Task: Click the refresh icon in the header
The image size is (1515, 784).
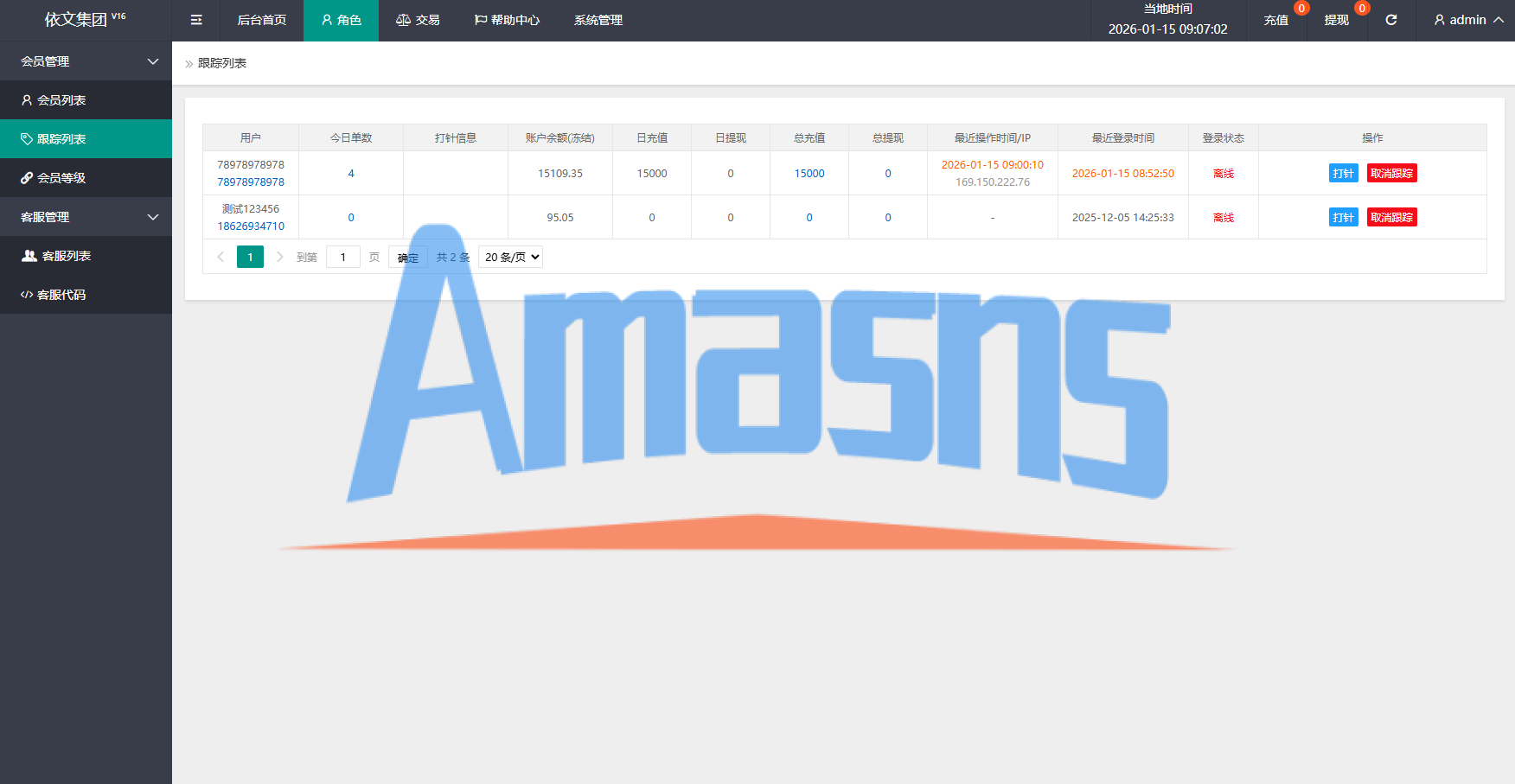Action: click(1391, 20)
